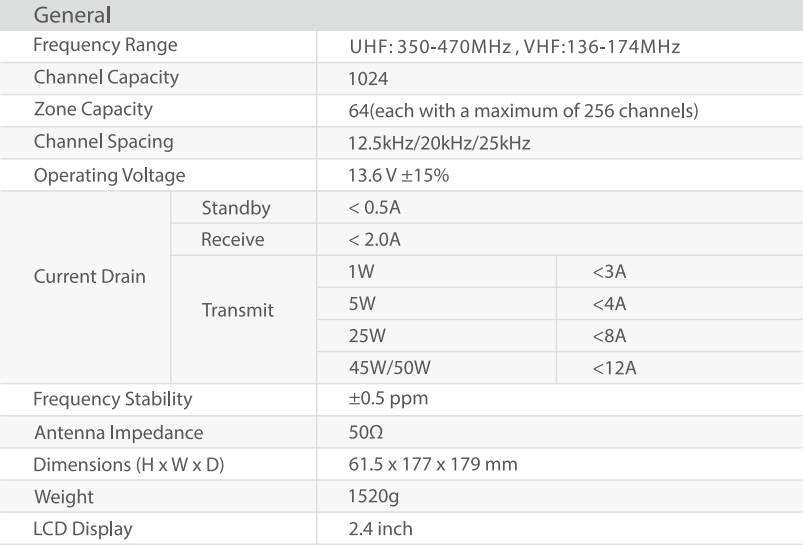Click the UHF/VHF frequency range value
This screenshot has height=545, width=803.
(x=514, y=46)
